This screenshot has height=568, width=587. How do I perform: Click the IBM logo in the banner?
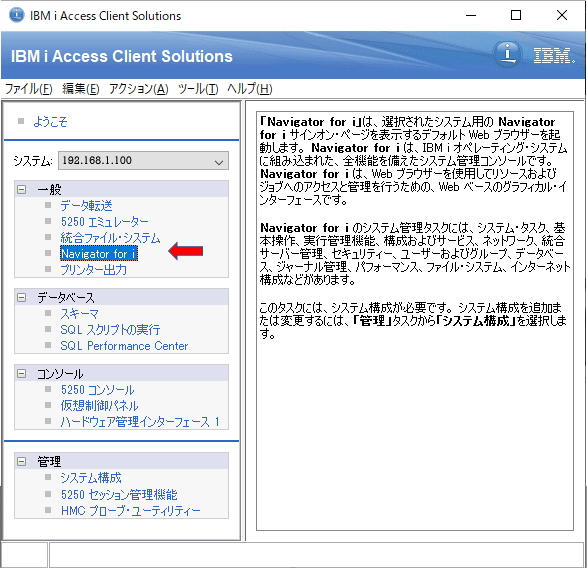(x=553, y=55)
